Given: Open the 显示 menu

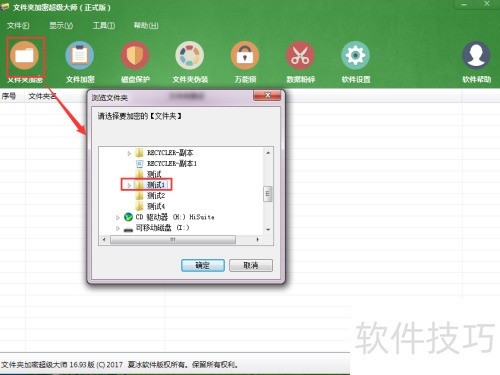Looking at the screenshot, I should point(61,25).
